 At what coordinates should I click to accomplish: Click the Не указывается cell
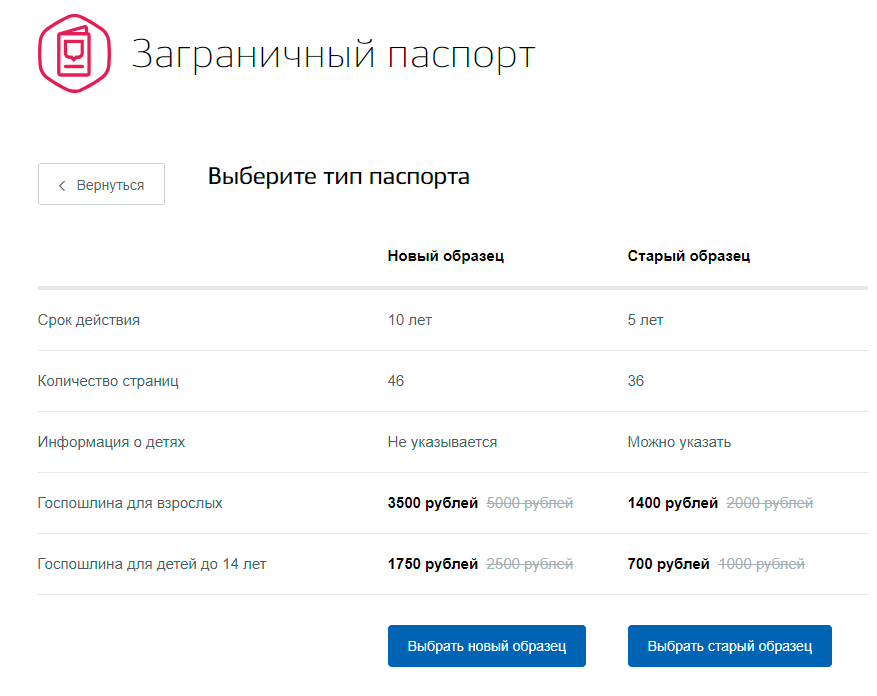click(442, 442)
